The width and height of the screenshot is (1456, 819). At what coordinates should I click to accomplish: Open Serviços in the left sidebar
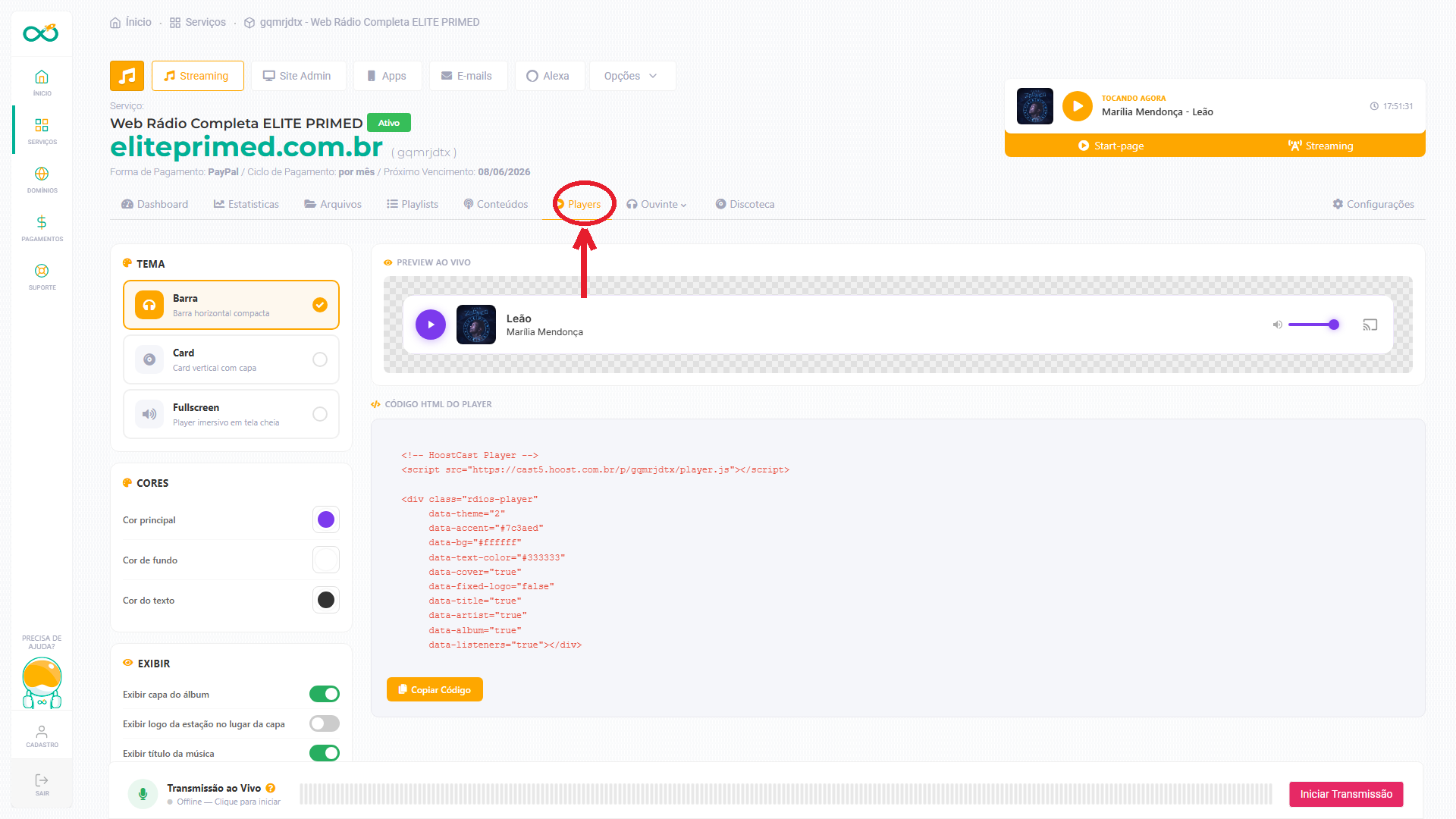(x=42, y=130)
